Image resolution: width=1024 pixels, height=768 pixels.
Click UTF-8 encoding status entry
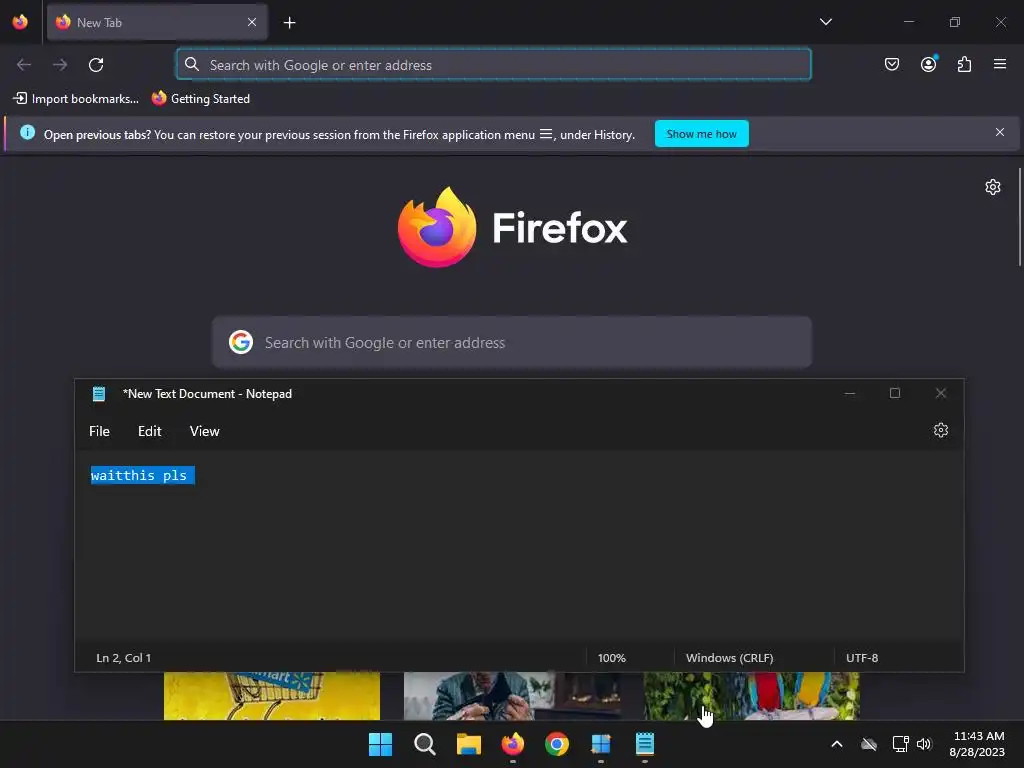(x=862, y=658)
